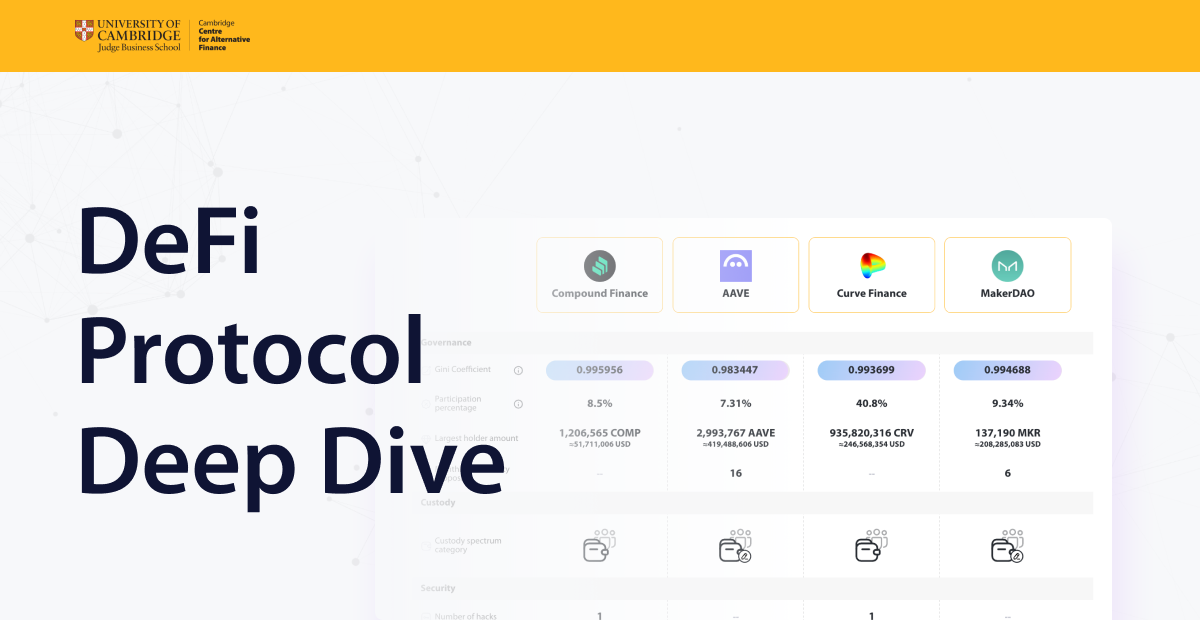Select the Curve Finance rainbow logo
The height and width of the screenshot is (620, 1200).
pyautogui.click(x=872, y=266)
